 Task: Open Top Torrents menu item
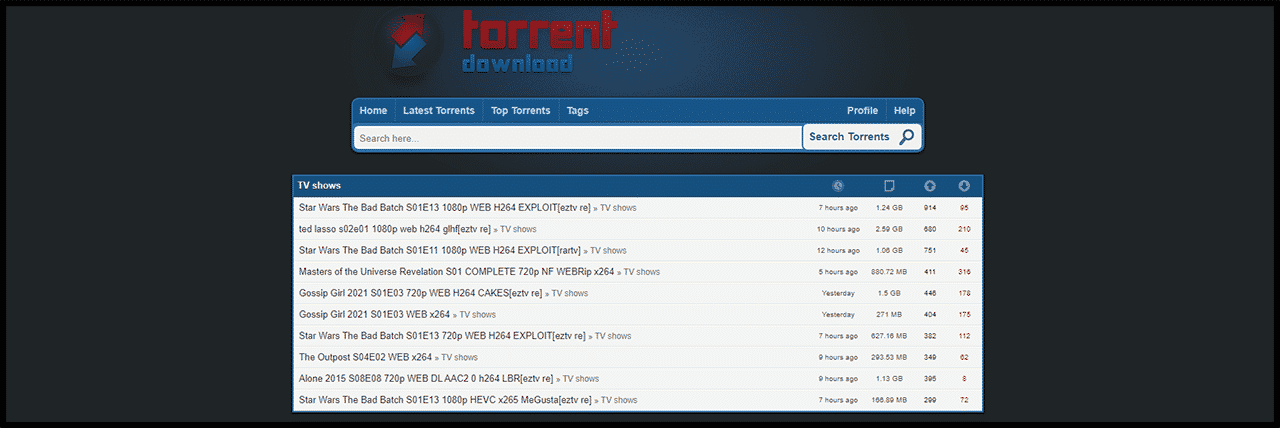(520, 111)
